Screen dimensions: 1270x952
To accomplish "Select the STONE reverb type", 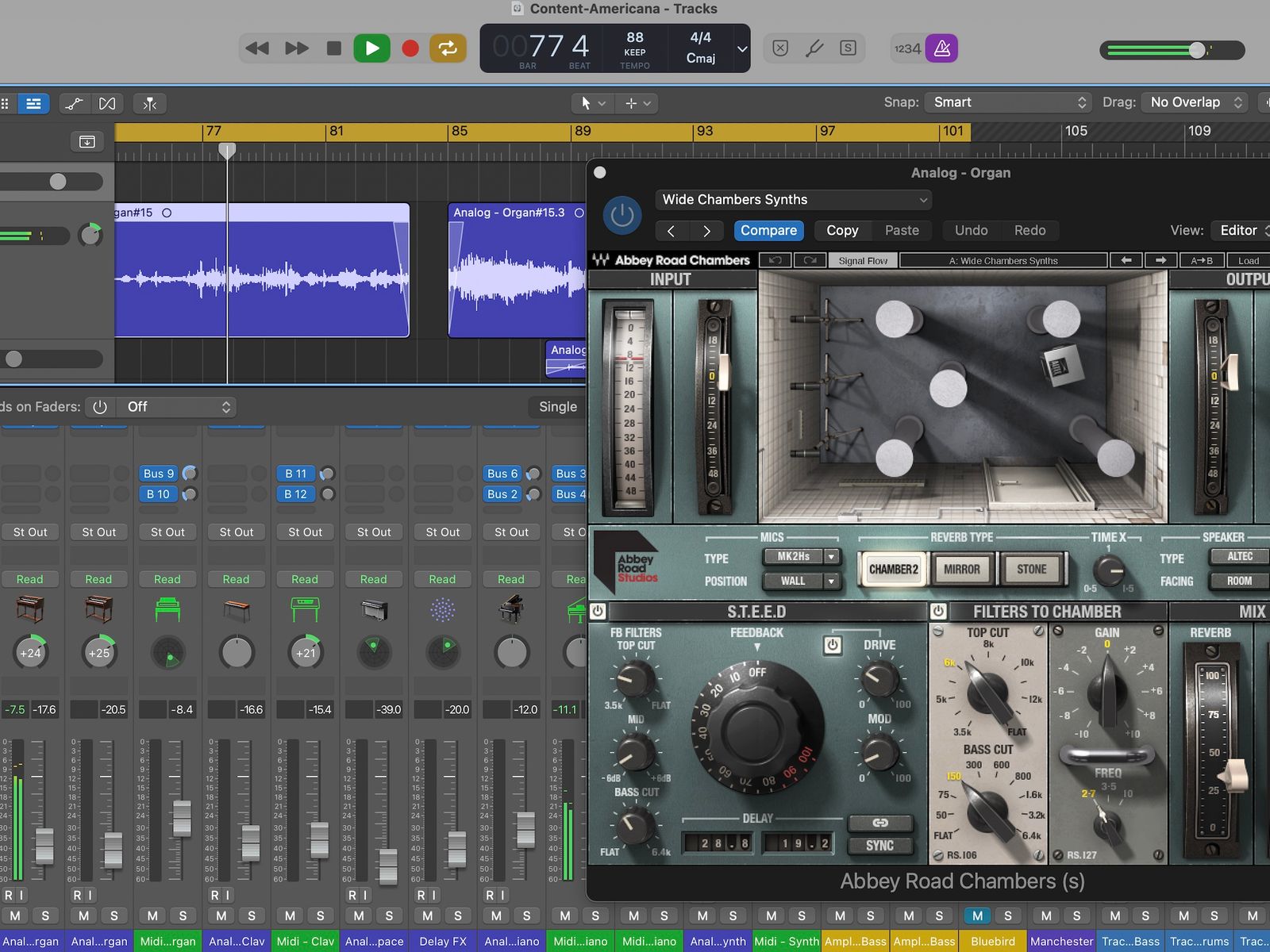I will 1031,569.
